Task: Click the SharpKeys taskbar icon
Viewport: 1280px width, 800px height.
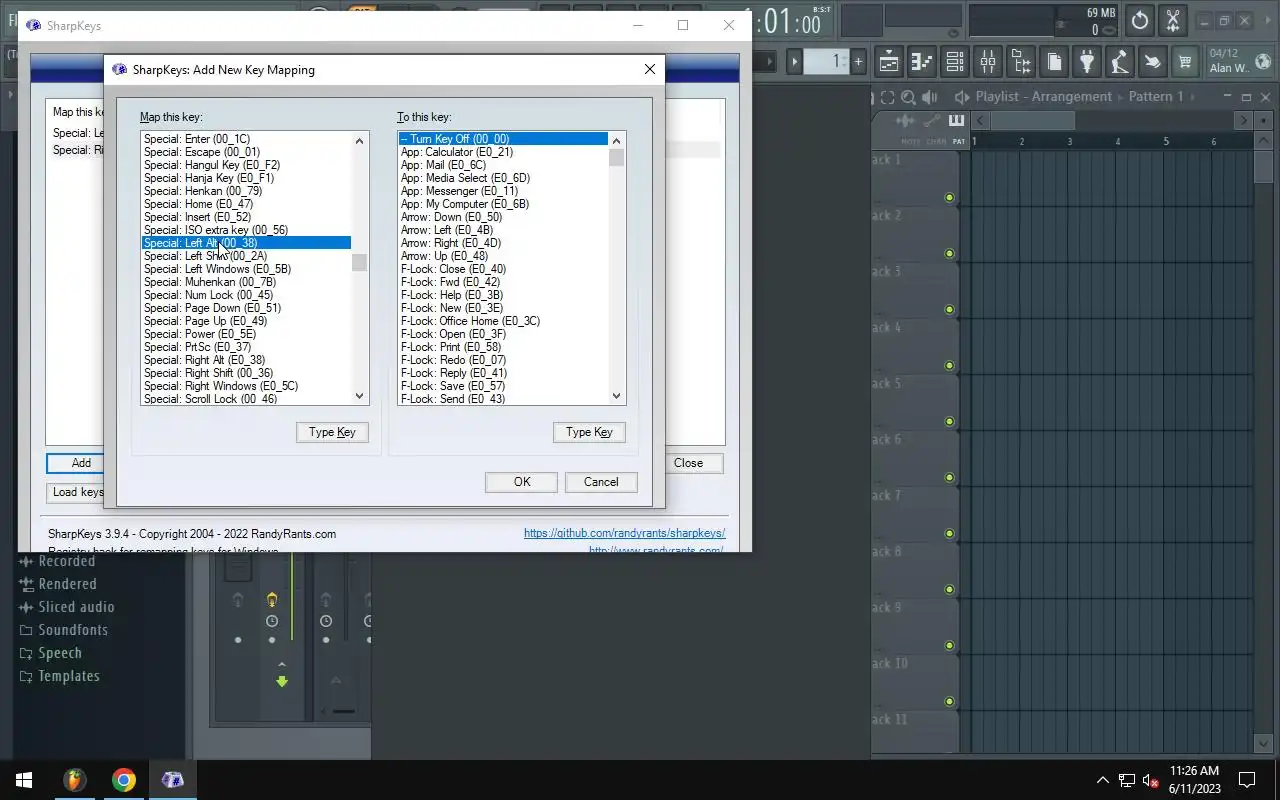Action: click(x=172, y=780)
